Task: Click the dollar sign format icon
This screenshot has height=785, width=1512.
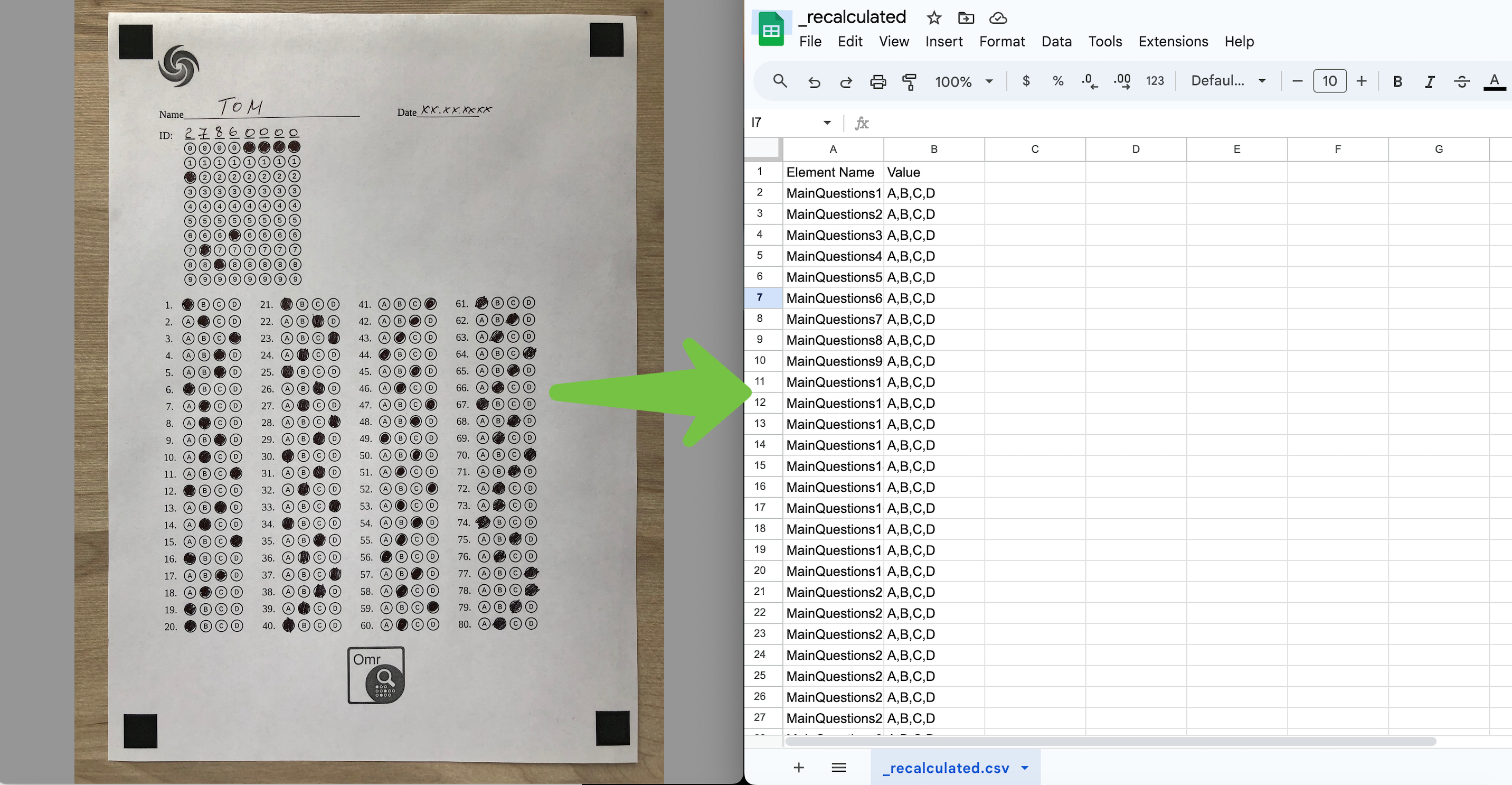Action: (x=1025, y=80)
